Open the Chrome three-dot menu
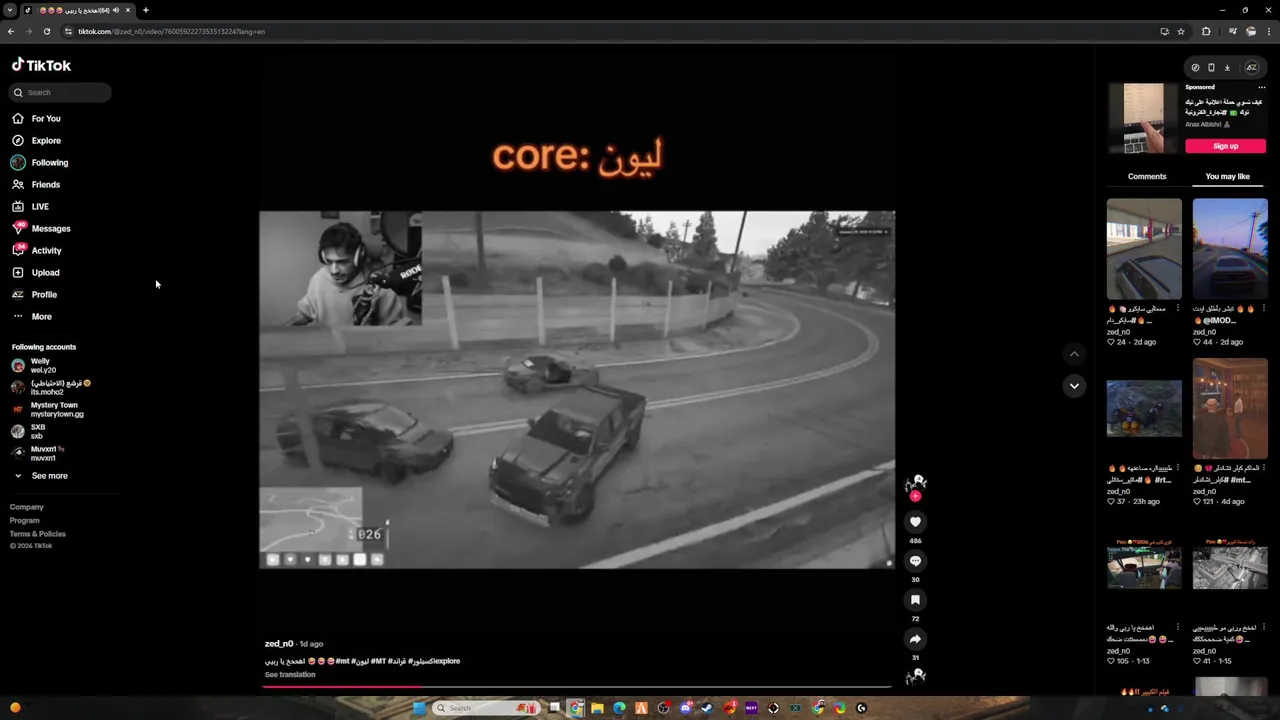This screenshot has width=1280, height=720. [x=1269, y=31]
